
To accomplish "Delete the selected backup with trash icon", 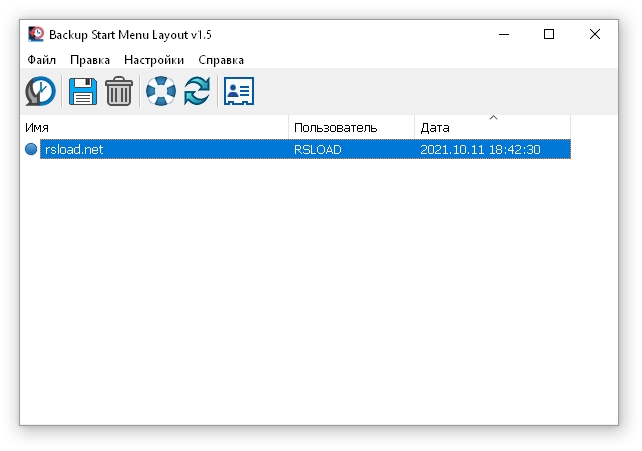I will click(x=119, y=92).
